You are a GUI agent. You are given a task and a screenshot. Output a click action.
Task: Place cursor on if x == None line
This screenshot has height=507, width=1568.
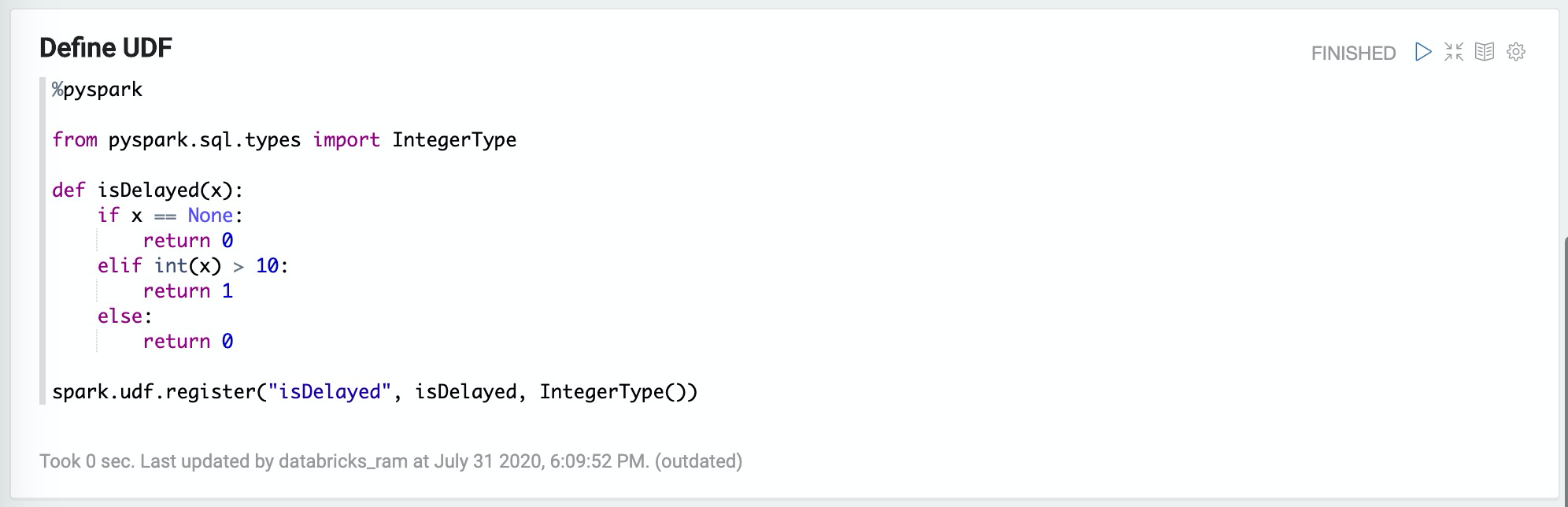coord(171,216)
